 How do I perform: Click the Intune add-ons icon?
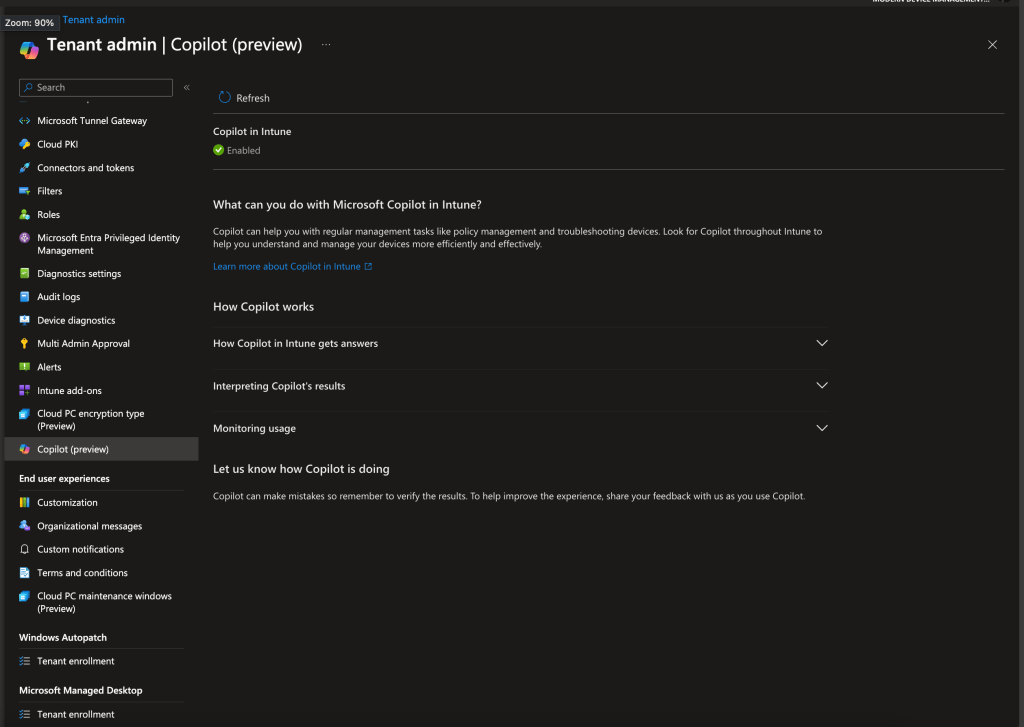[25, 390]
